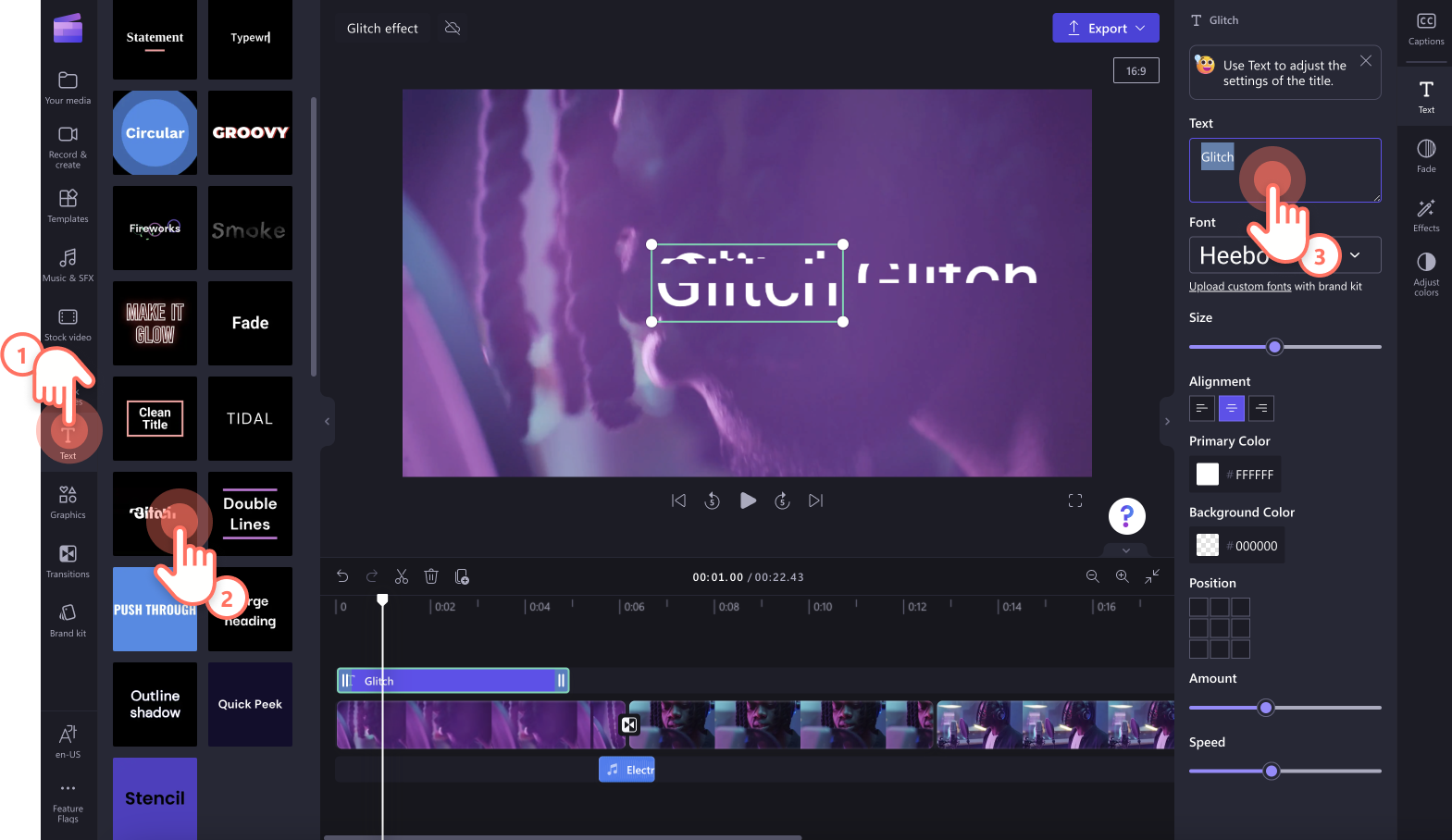Open Captions panel
This screenshot has width=1452, height=840.
(1426, 29)
